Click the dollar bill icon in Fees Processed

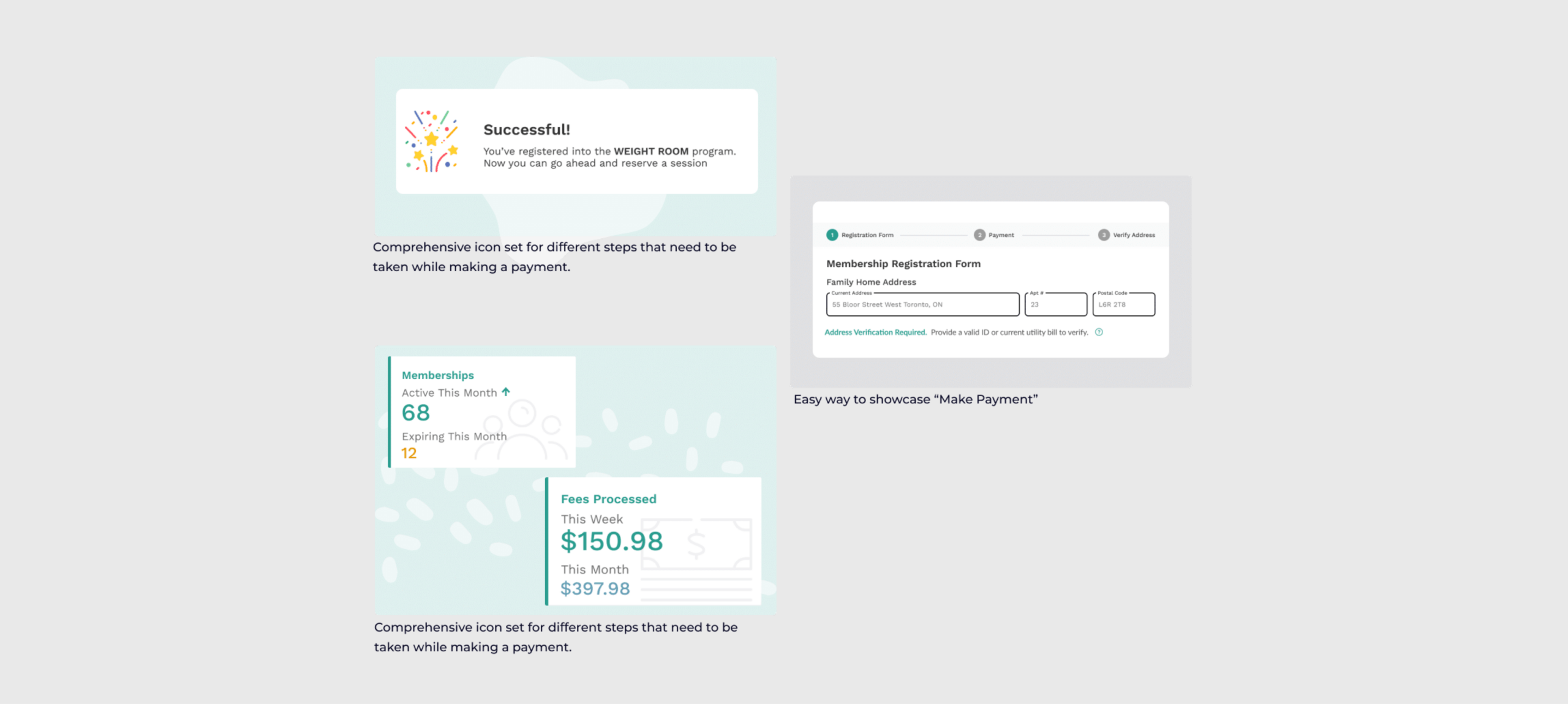coord(696,544)
